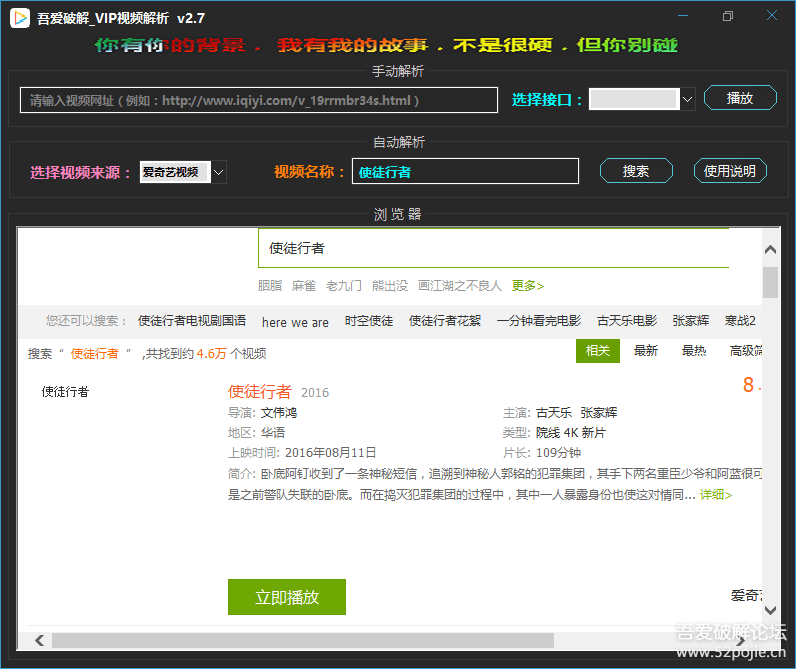Click the 更多> link under search box
The image size is (796, 669).
click(x=527, y=286)
